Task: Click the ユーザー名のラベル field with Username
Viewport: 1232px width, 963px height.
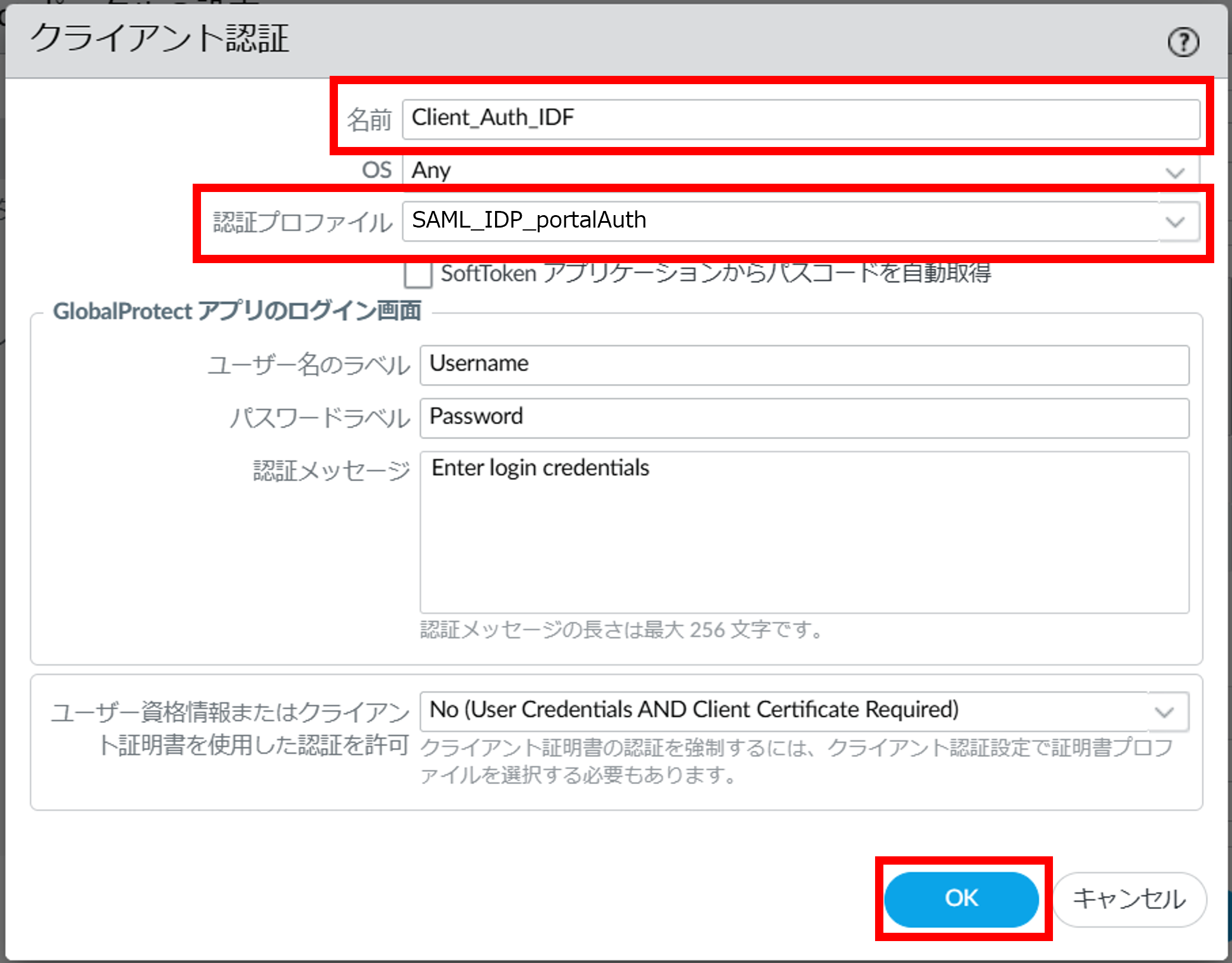Action: (x=804, y=365)
